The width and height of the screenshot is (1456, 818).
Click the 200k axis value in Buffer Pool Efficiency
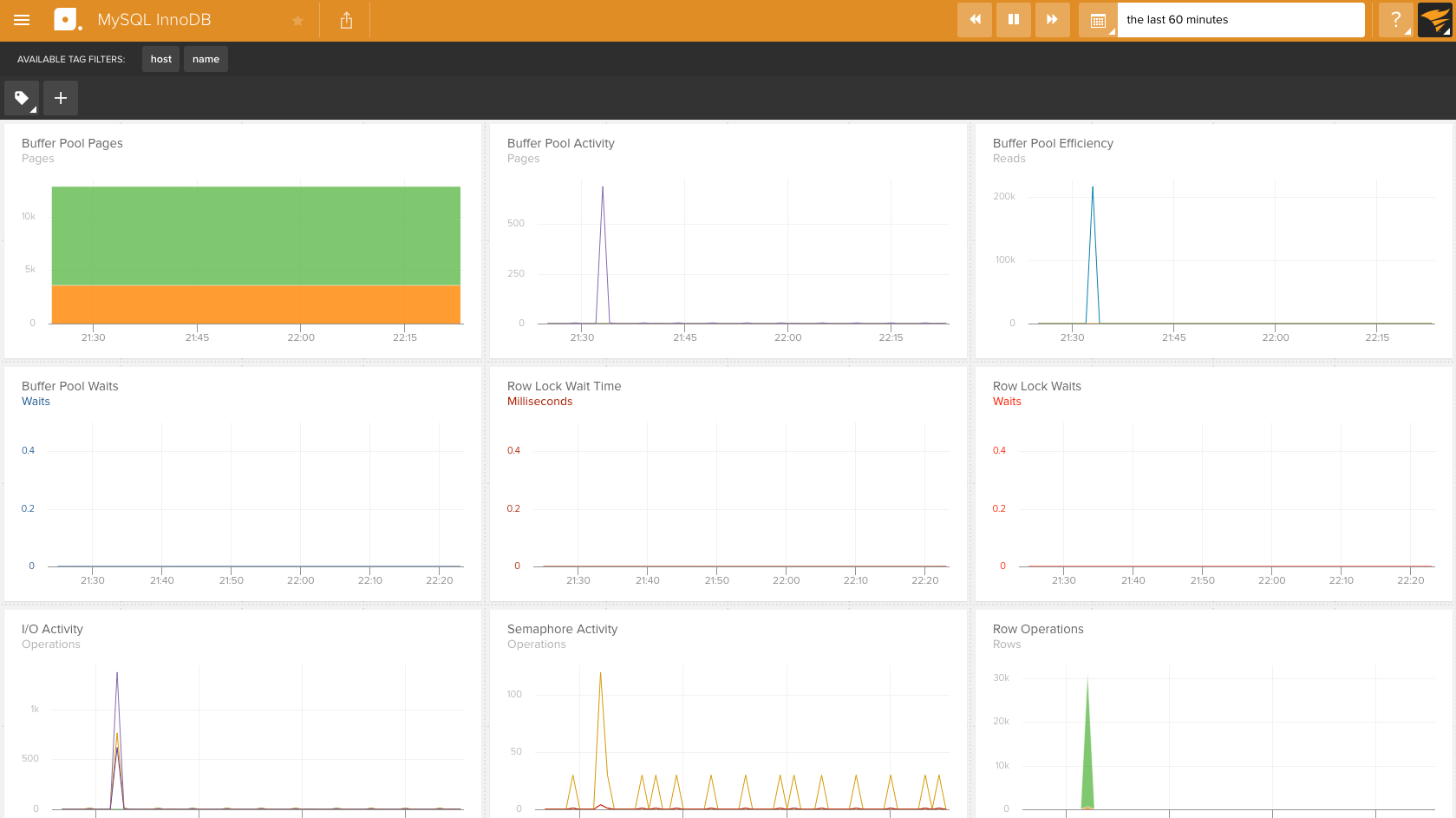(1004, 196)
